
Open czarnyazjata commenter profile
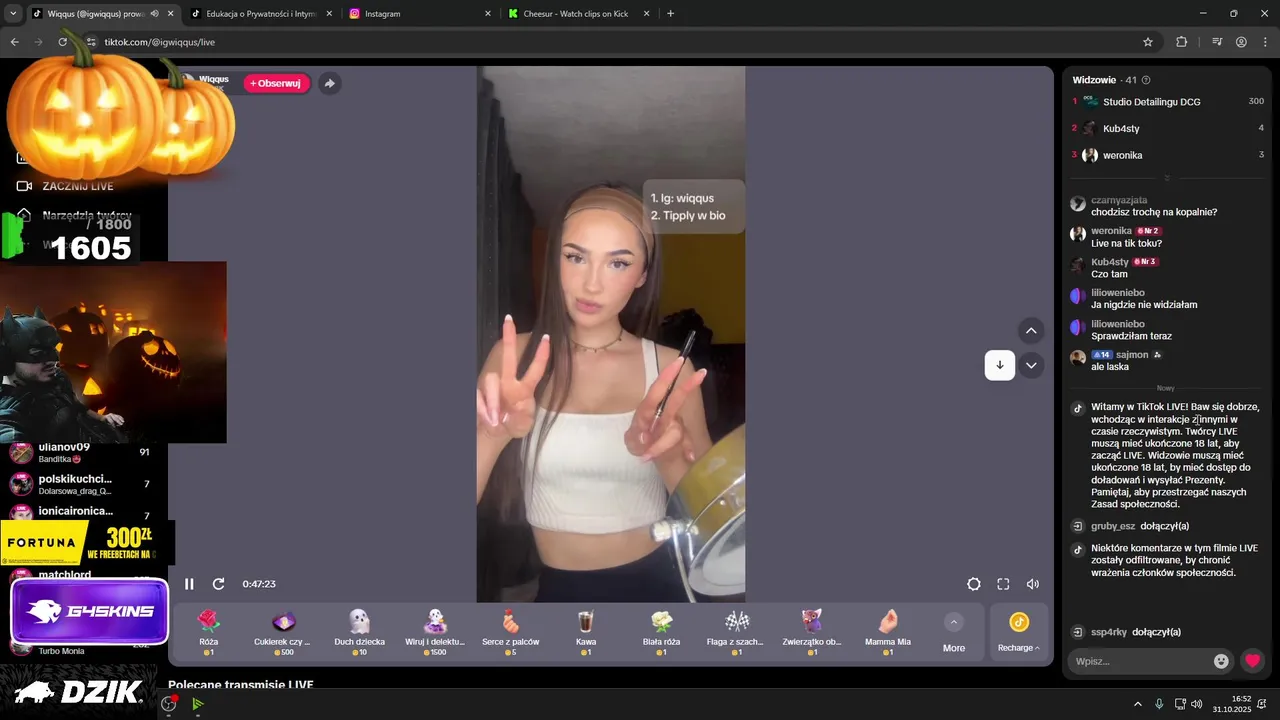click(1119, 200)
